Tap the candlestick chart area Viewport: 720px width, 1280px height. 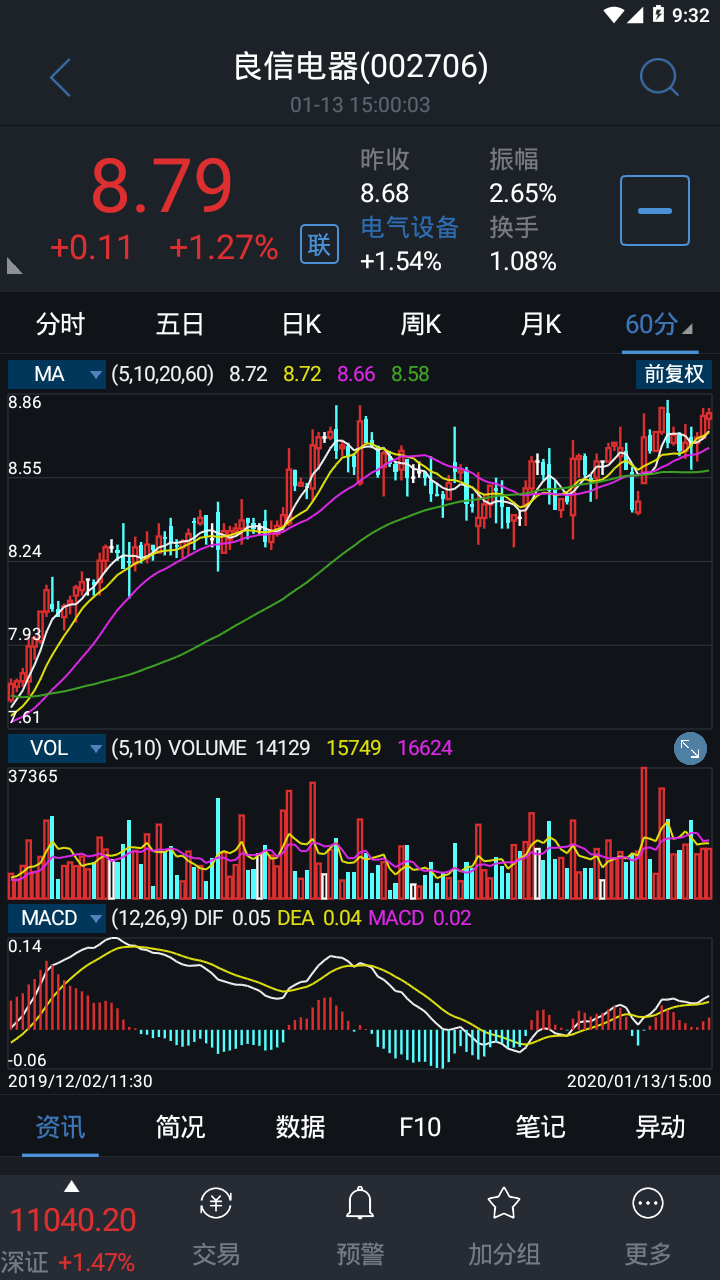(x=360, y=560)
